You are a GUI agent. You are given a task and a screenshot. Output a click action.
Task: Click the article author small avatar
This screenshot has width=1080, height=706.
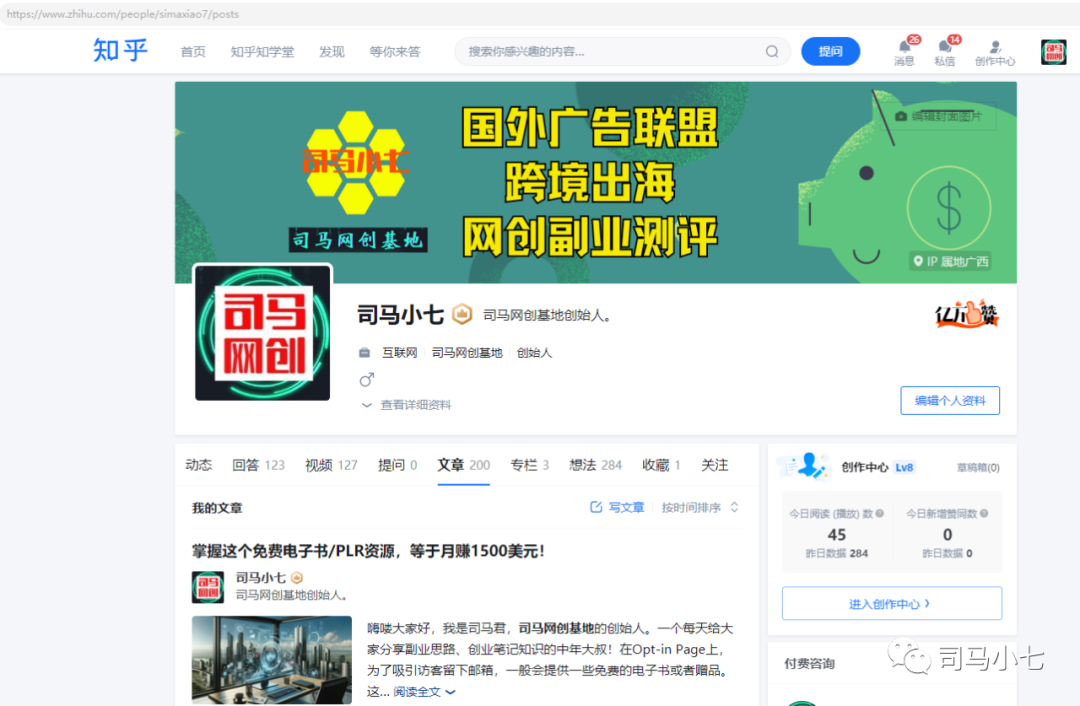click(207, 587)
